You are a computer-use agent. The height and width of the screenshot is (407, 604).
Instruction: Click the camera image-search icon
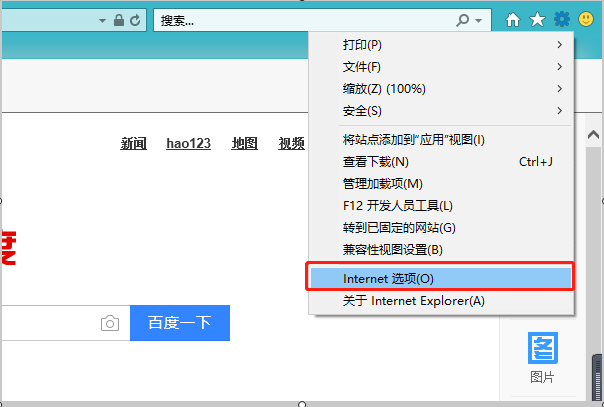pyautogui.click(x=110, y=323)
